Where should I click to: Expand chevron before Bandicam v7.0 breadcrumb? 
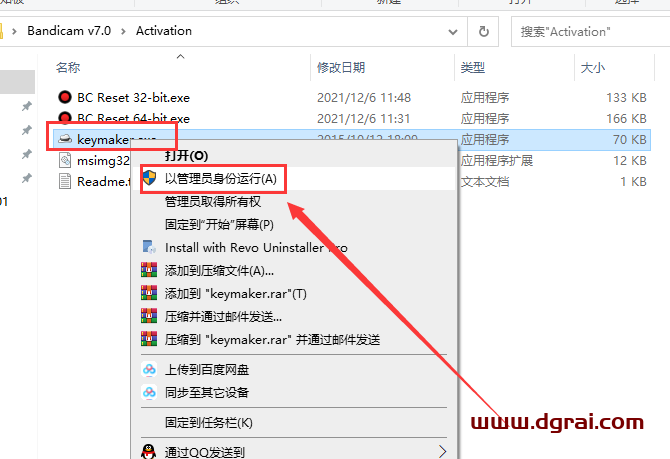[14, 31]
